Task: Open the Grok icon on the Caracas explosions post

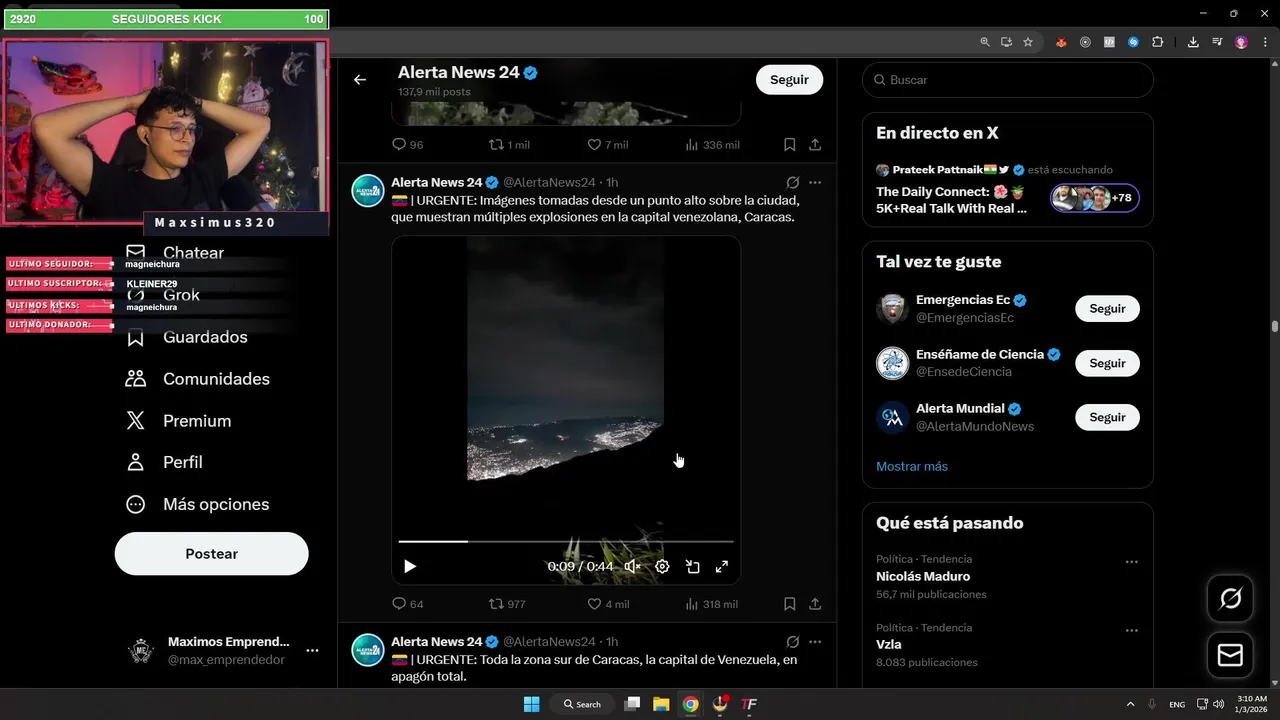Action: (x=792, y=183)
